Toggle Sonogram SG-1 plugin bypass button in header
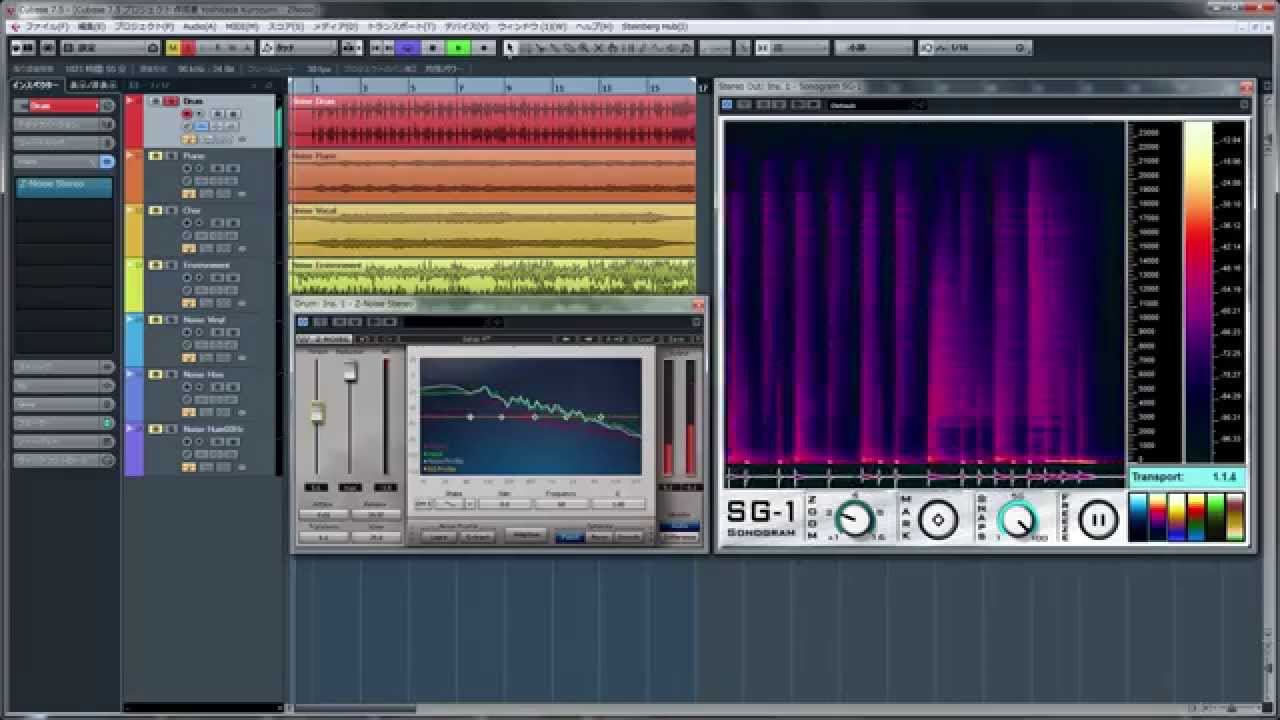Screen dimensions: 1280x720 click(x=727, y=104)
